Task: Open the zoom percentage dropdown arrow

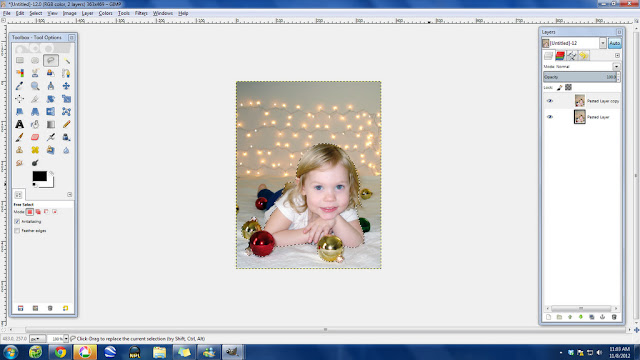Action: 66,339
